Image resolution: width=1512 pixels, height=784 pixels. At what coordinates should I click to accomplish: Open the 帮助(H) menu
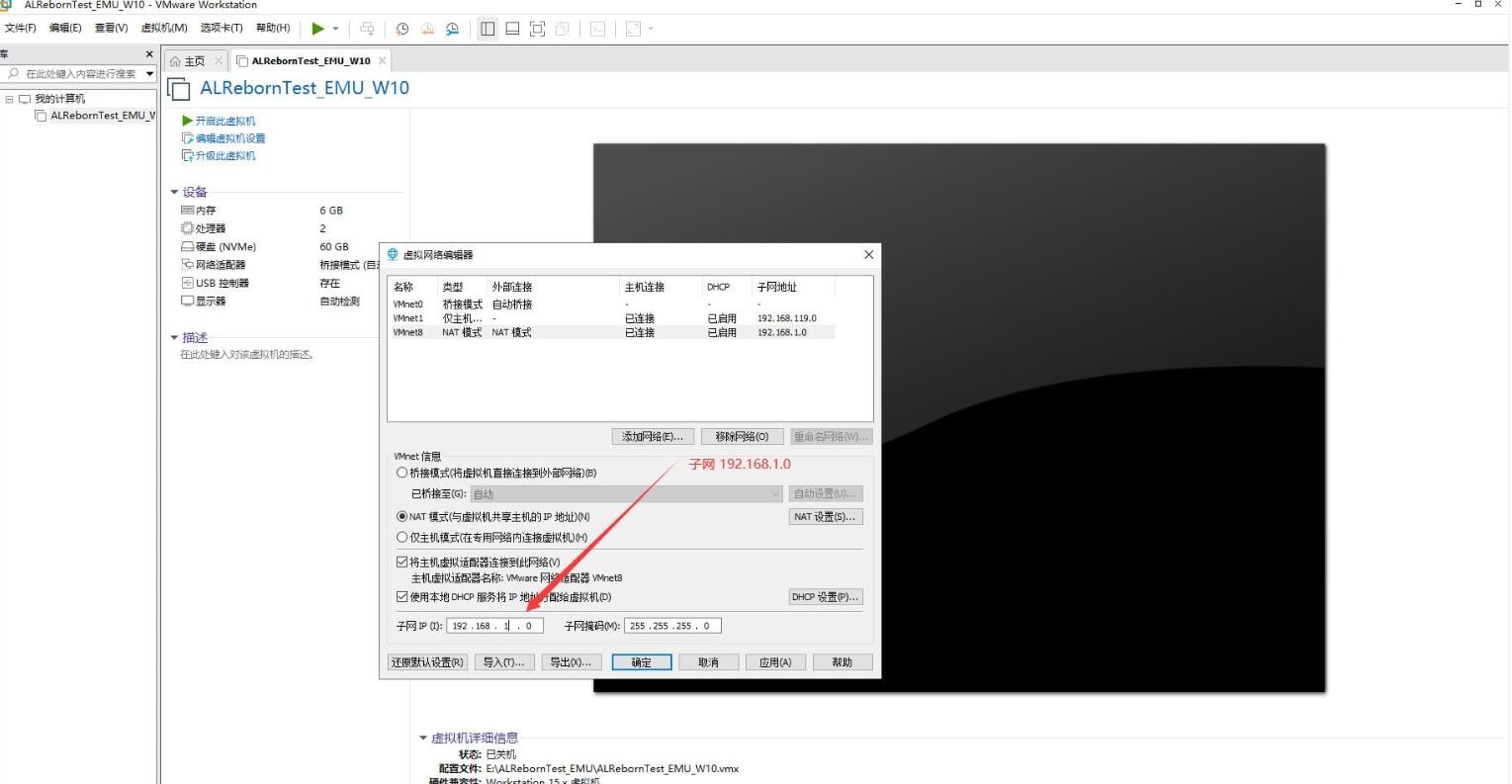[x=273, y=28]
